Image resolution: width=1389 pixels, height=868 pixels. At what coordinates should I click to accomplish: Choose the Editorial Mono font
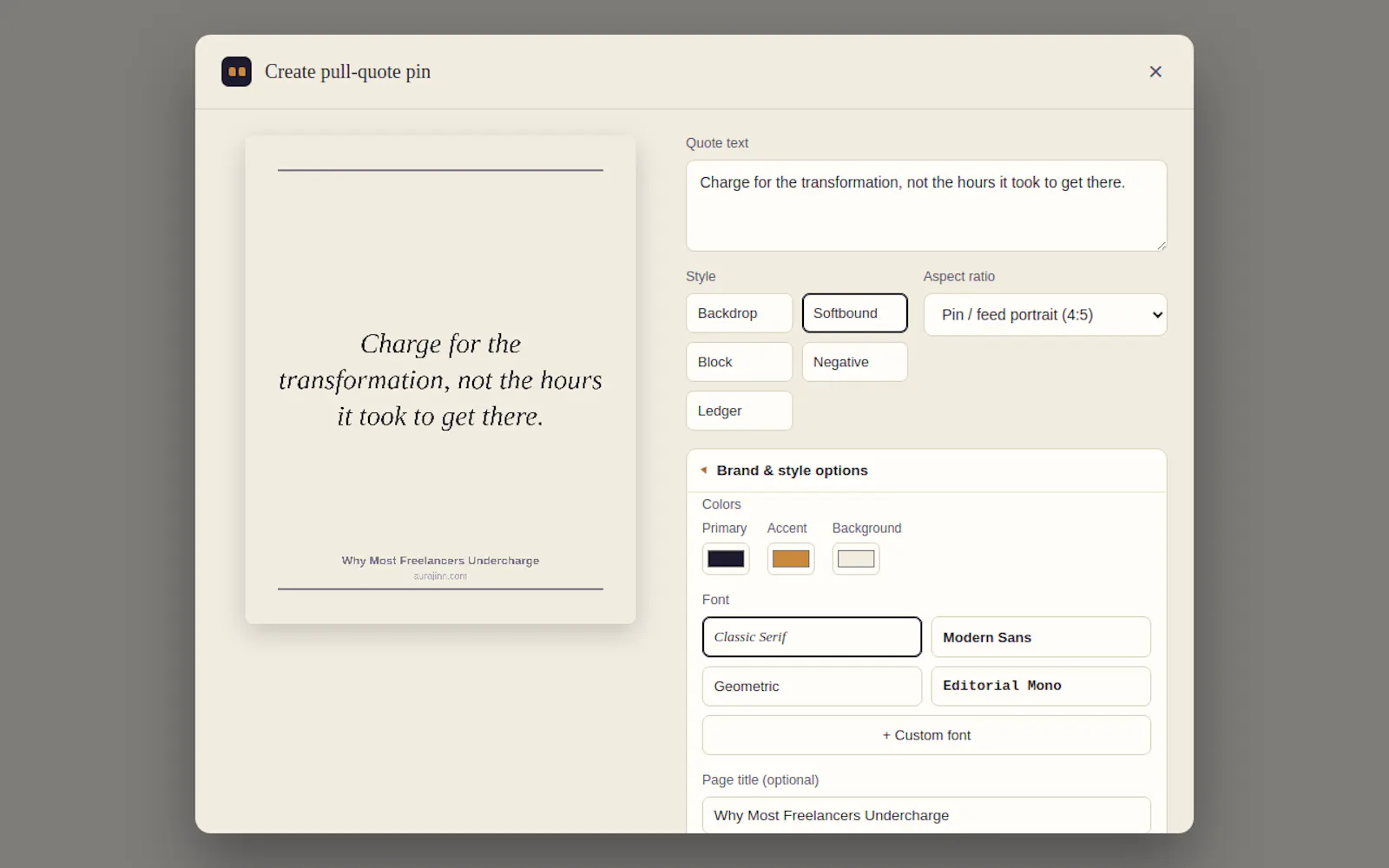point(1041,687)
